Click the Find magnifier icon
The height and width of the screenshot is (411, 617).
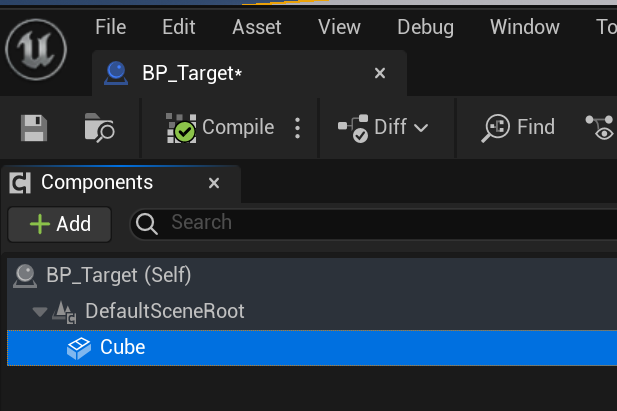pos(495,128)
